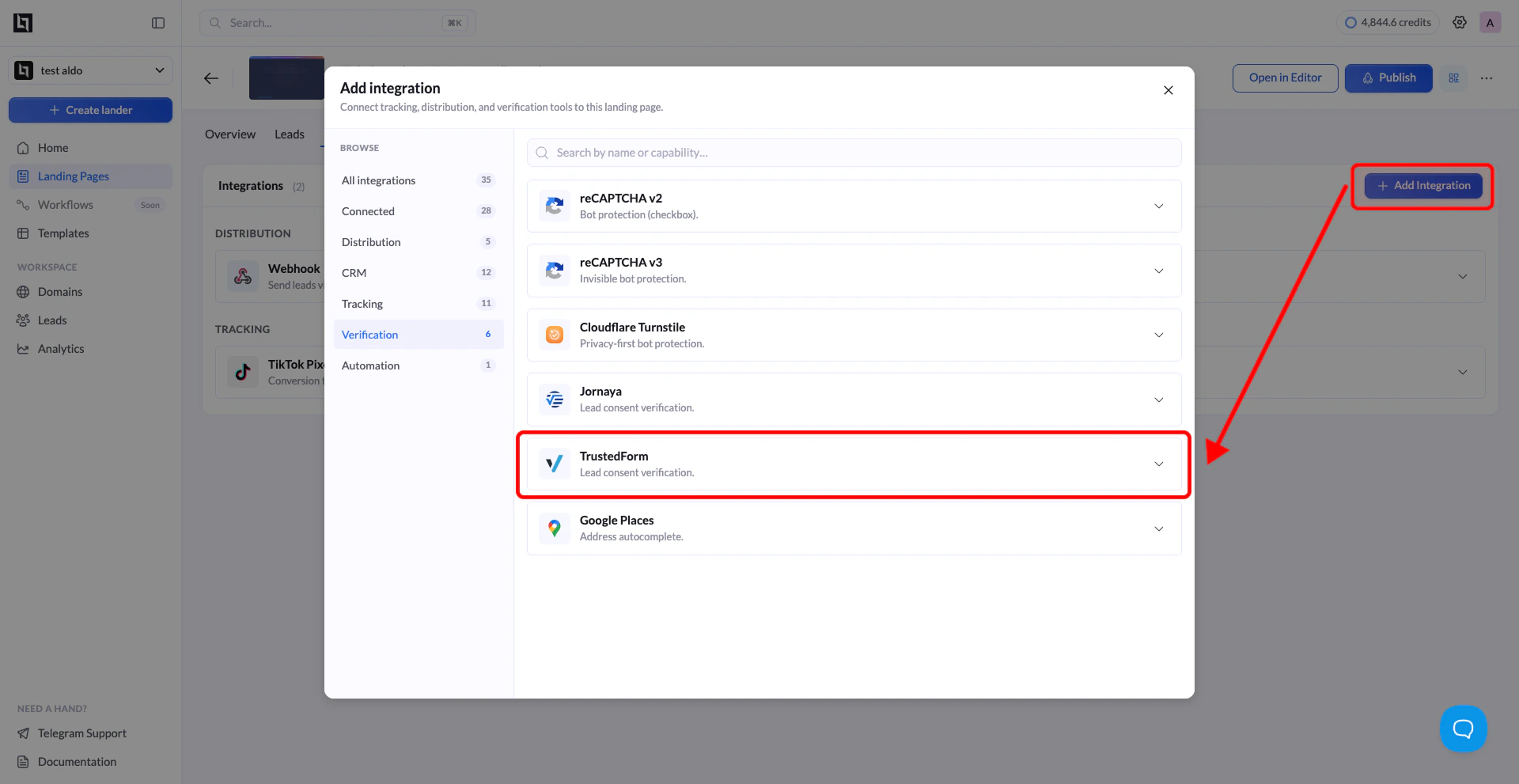Select Automation category

pos(419,365)
